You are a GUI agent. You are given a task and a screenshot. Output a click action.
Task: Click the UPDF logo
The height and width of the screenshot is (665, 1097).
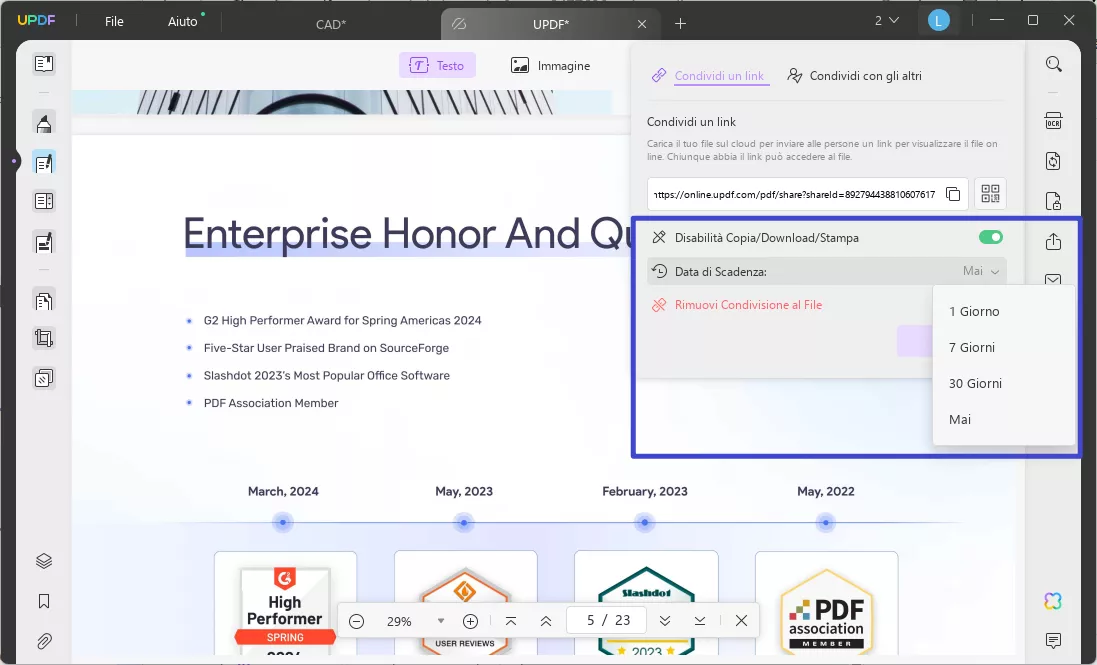36,20
